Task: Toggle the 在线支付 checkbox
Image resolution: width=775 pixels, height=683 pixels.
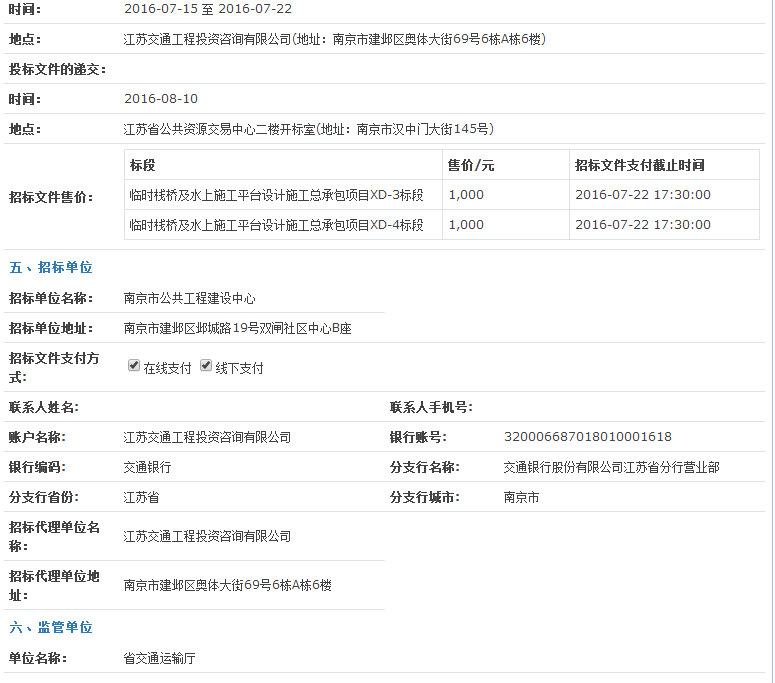Action: coord(133,365)
